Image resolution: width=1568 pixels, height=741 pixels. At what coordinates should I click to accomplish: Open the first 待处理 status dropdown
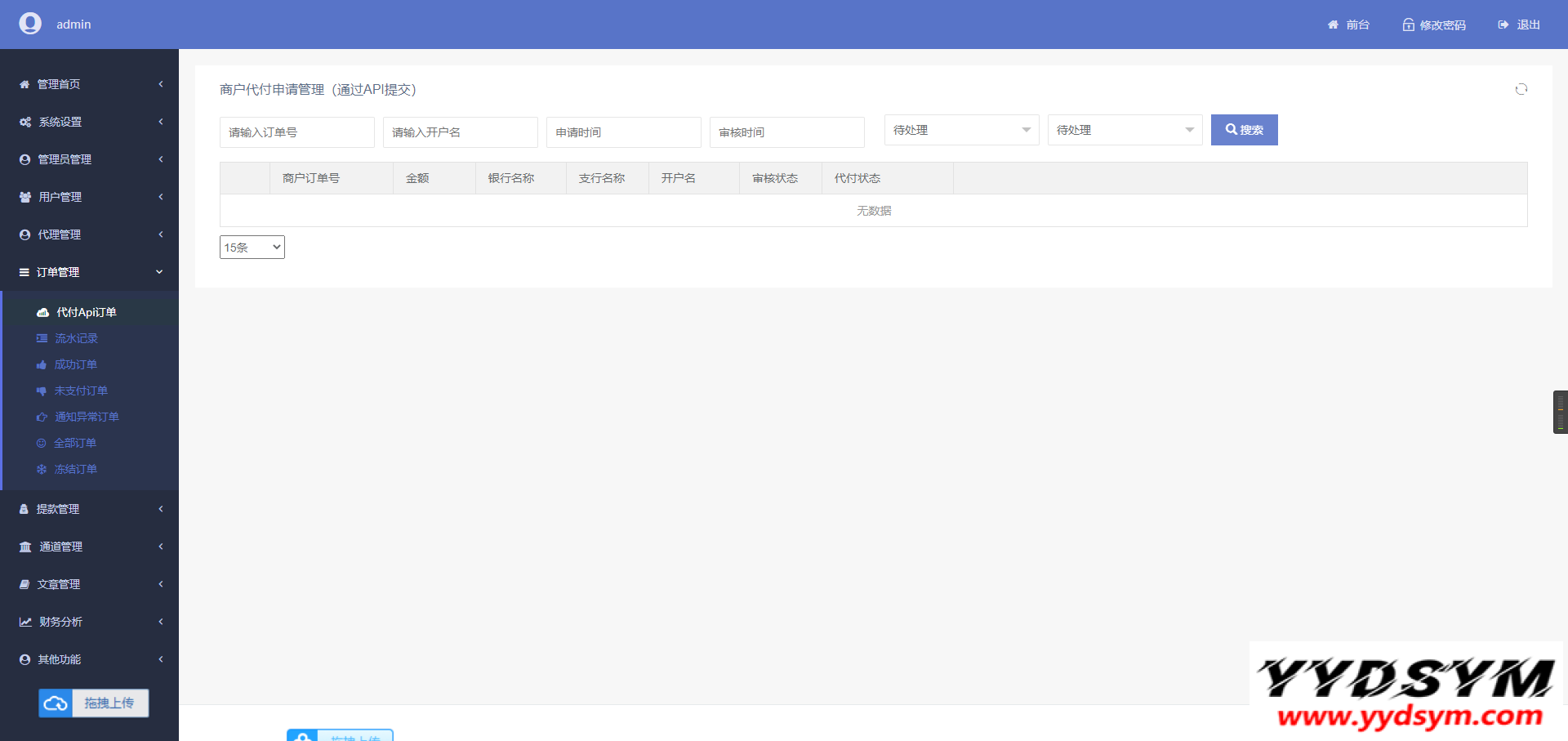tap(961, 130)
